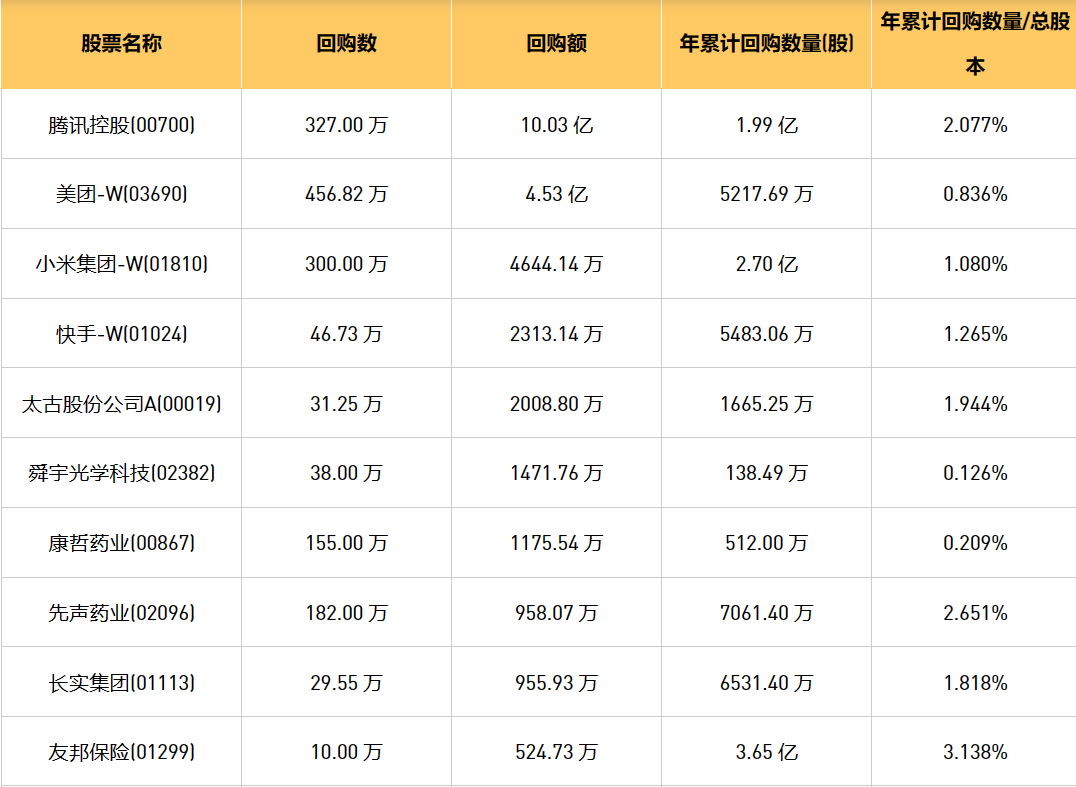Click the 2.651% ratio cell for 先声药业

click(x=974, y=613)
